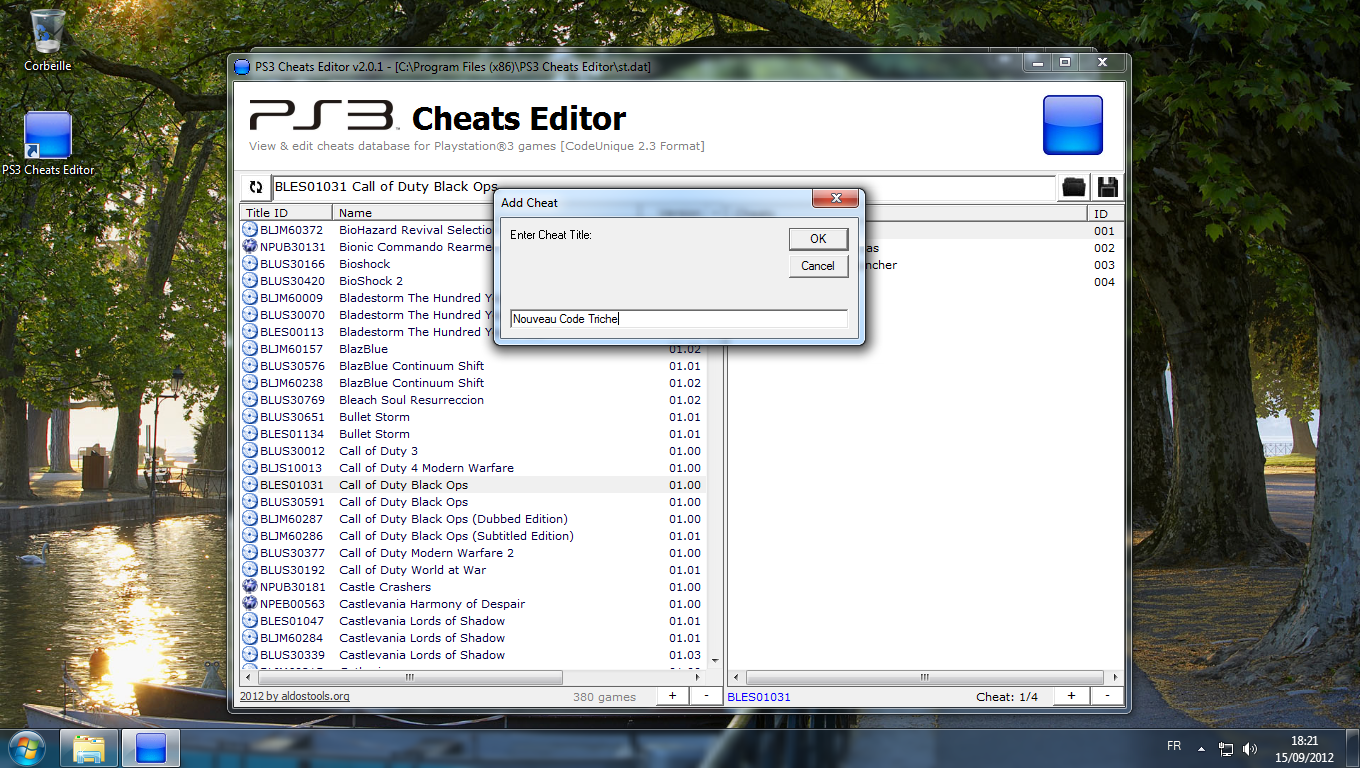Image resolution: width=1360 pixels, height=768 pixels.
Task: Sort by Title ID column header
Action: 286,213
